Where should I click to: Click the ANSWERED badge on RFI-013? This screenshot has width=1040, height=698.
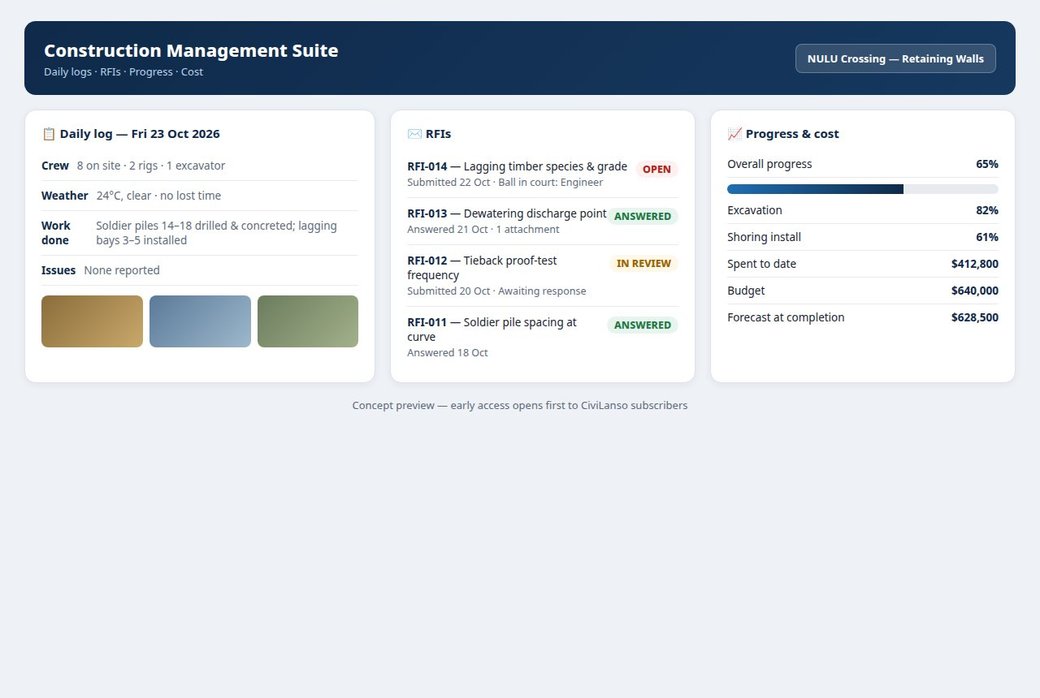(643, 216)
